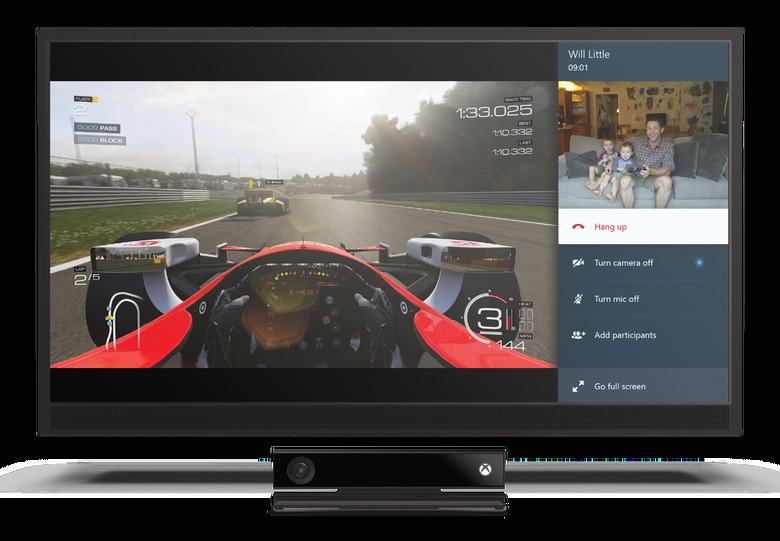This screenshot has height=541, width=780.
Task: Click the lap counter 2/5
Action: (x=87, y=279)
